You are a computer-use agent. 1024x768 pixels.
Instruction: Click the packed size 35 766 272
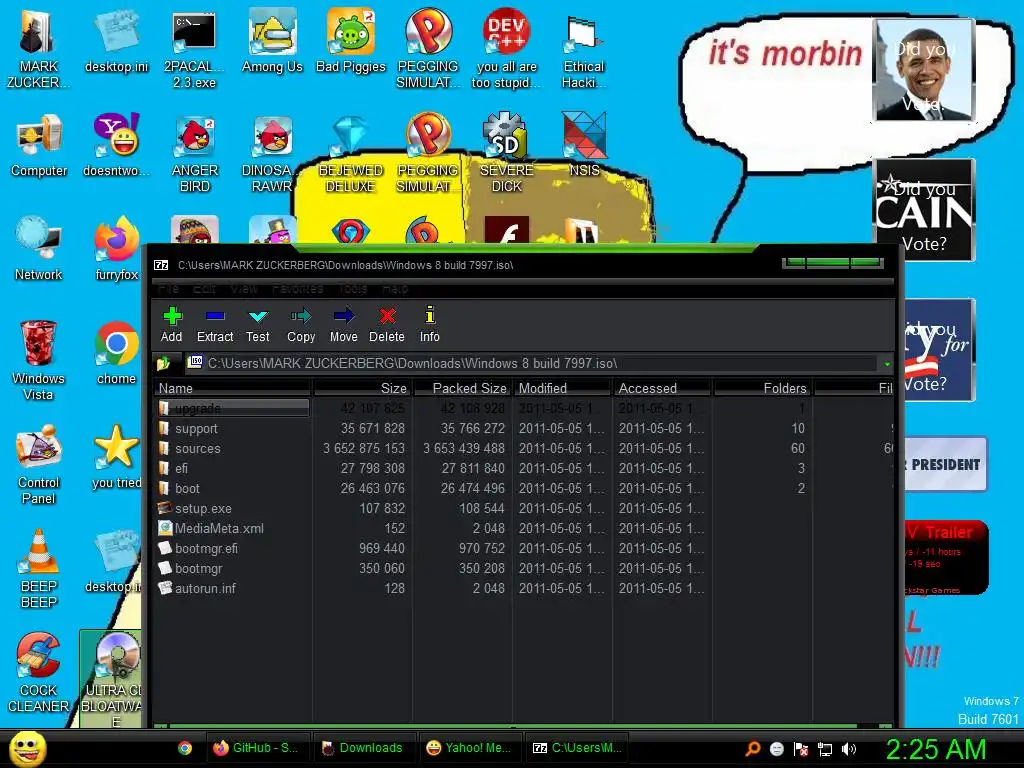[x=472, y=428]
